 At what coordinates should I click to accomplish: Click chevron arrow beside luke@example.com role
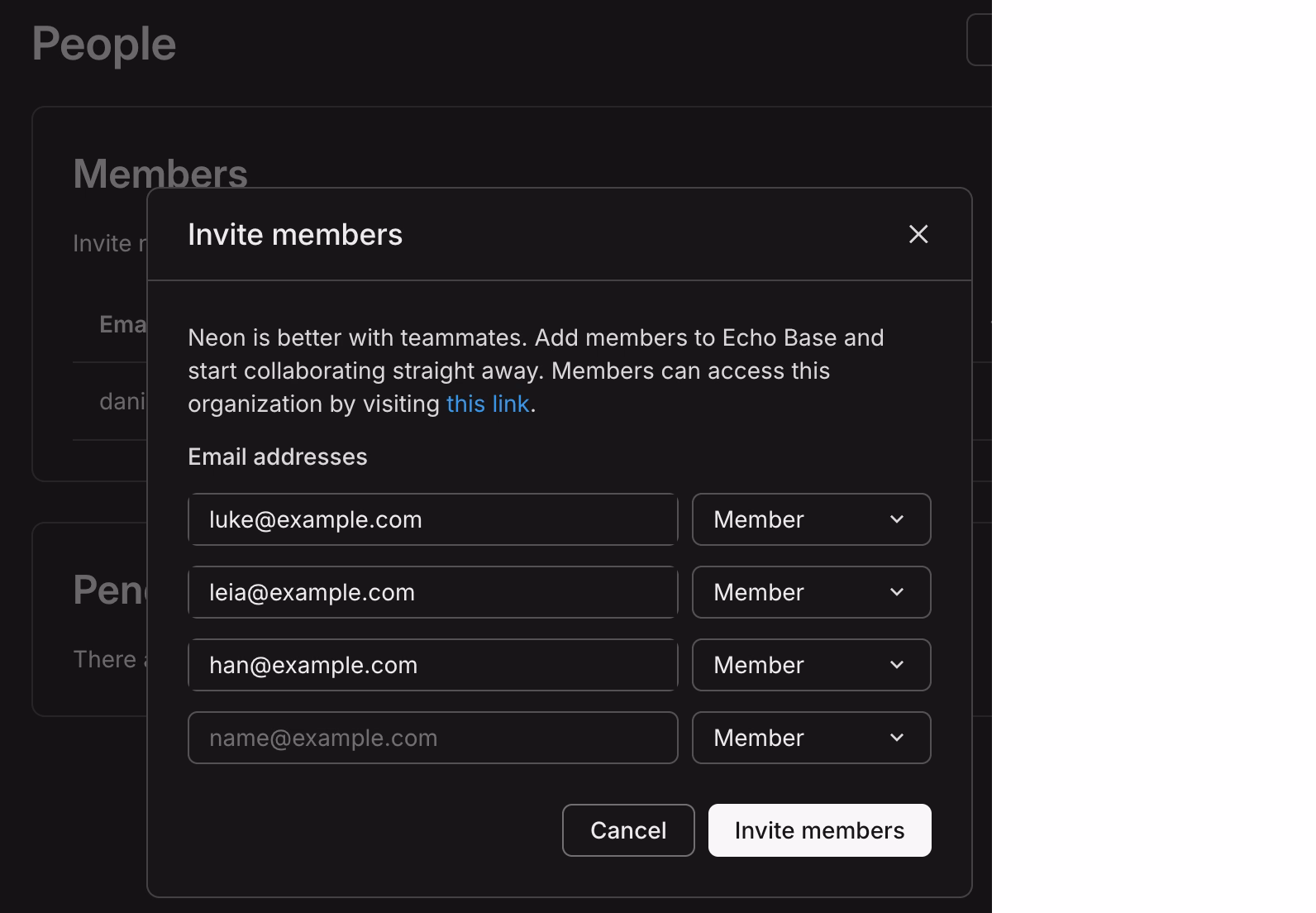tap(897, 519)
